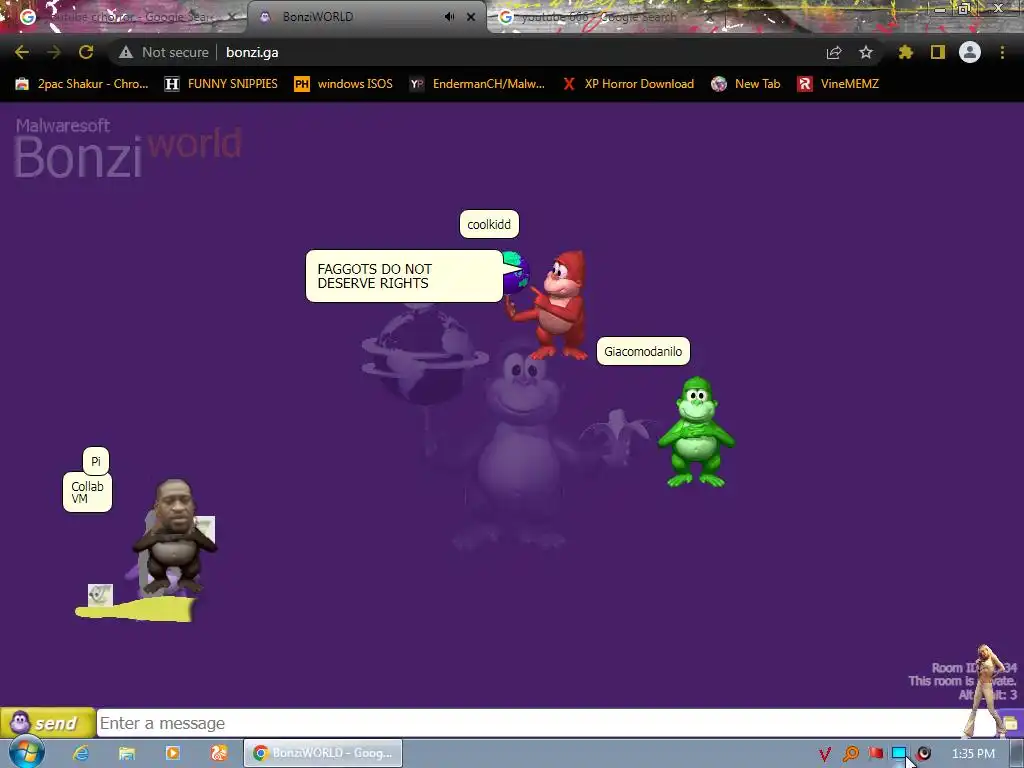Reload the bonzi.ga page
This screenshot has height=768, width=1024.
point(86,52)
